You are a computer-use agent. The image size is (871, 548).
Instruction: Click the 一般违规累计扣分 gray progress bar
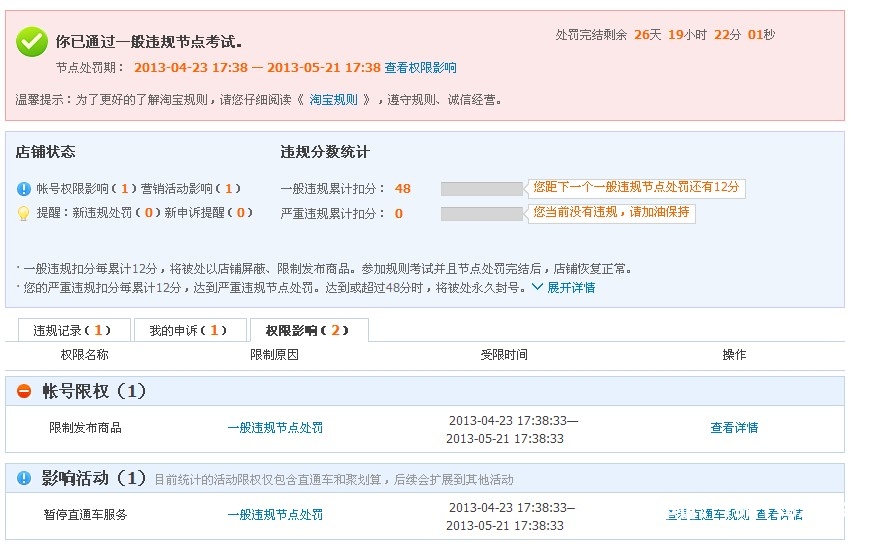481,189
